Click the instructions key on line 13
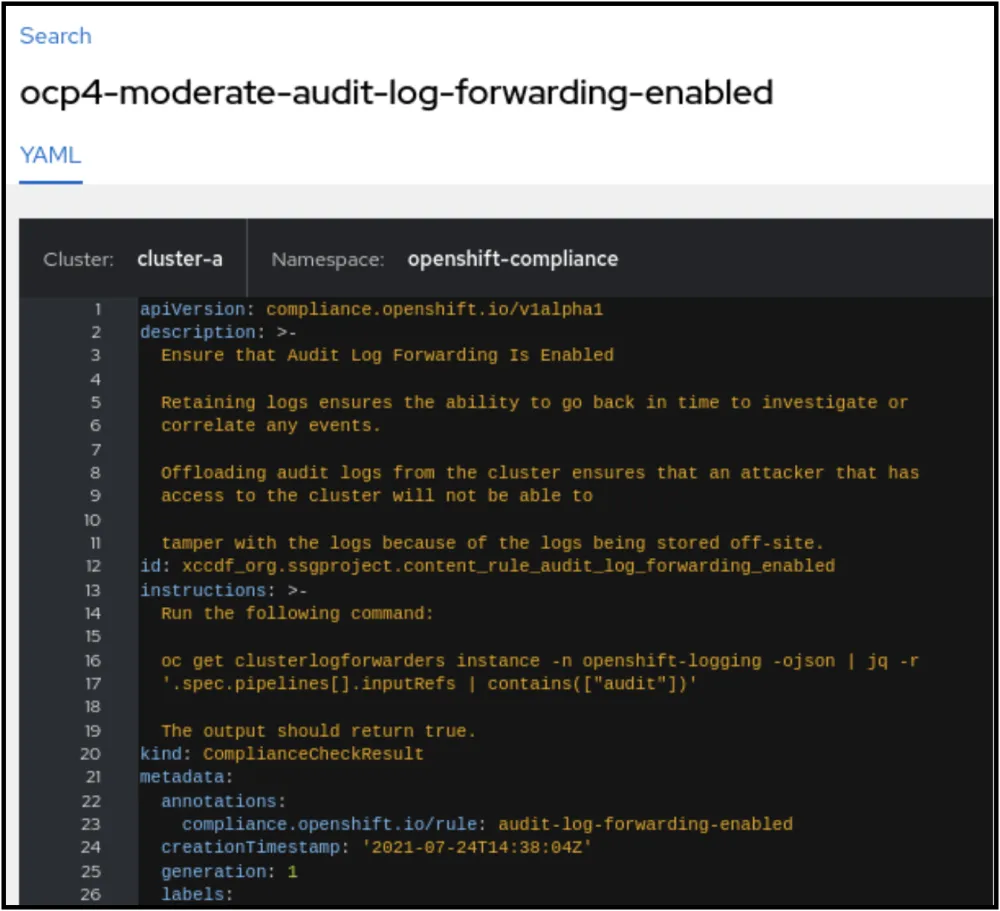 202,590
